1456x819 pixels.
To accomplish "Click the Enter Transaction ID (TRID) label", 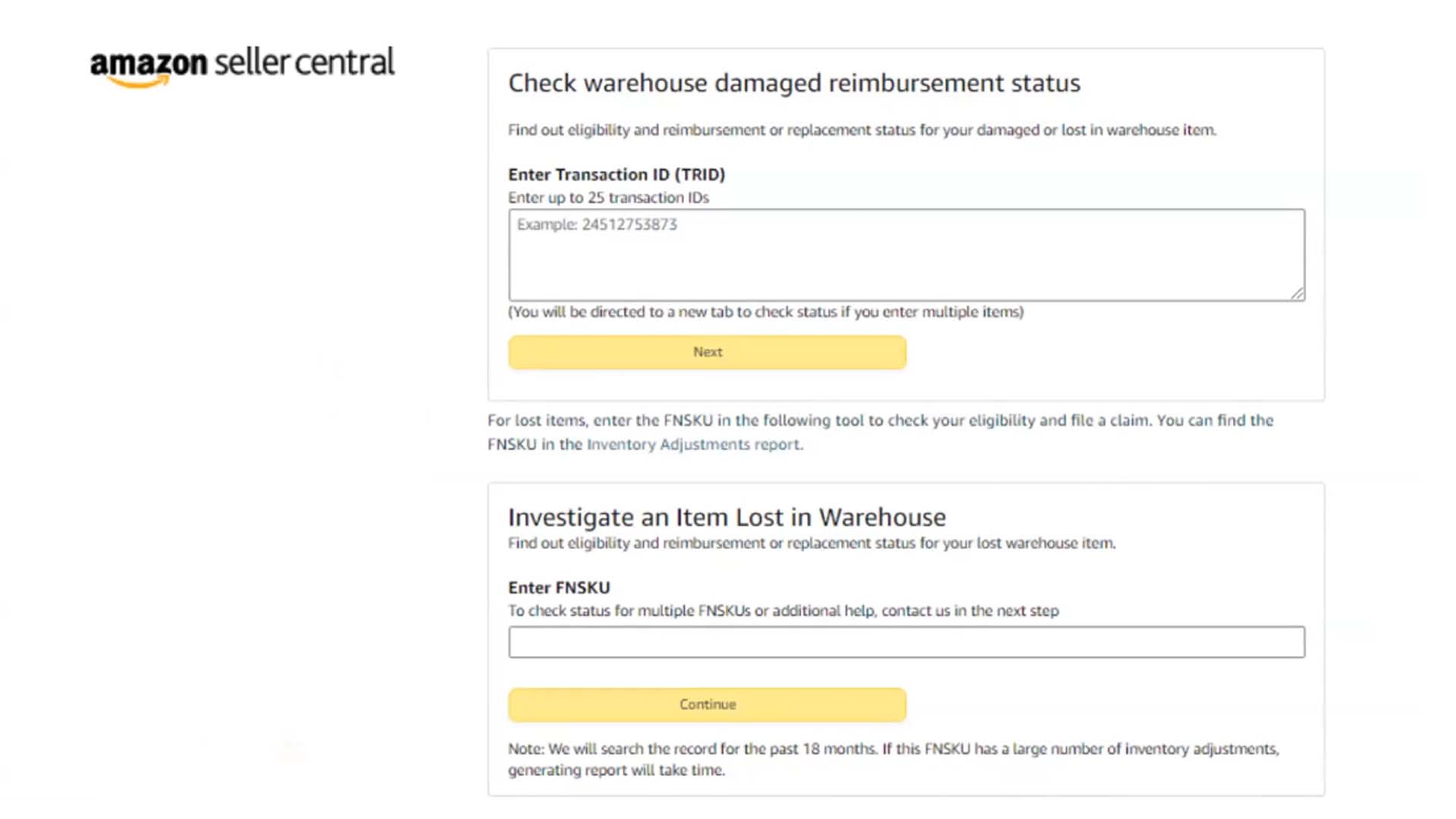I will click(617, 174).
